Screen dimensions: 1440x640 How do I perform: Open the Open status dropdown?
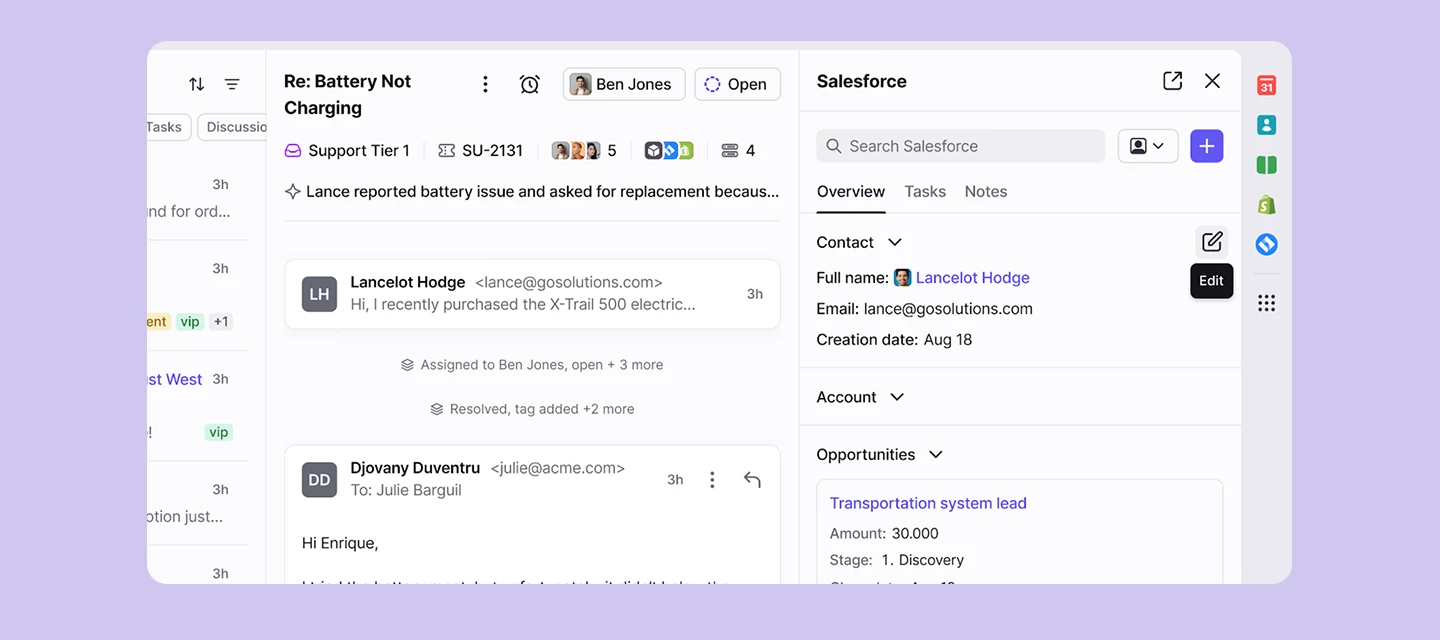[737, 84]
